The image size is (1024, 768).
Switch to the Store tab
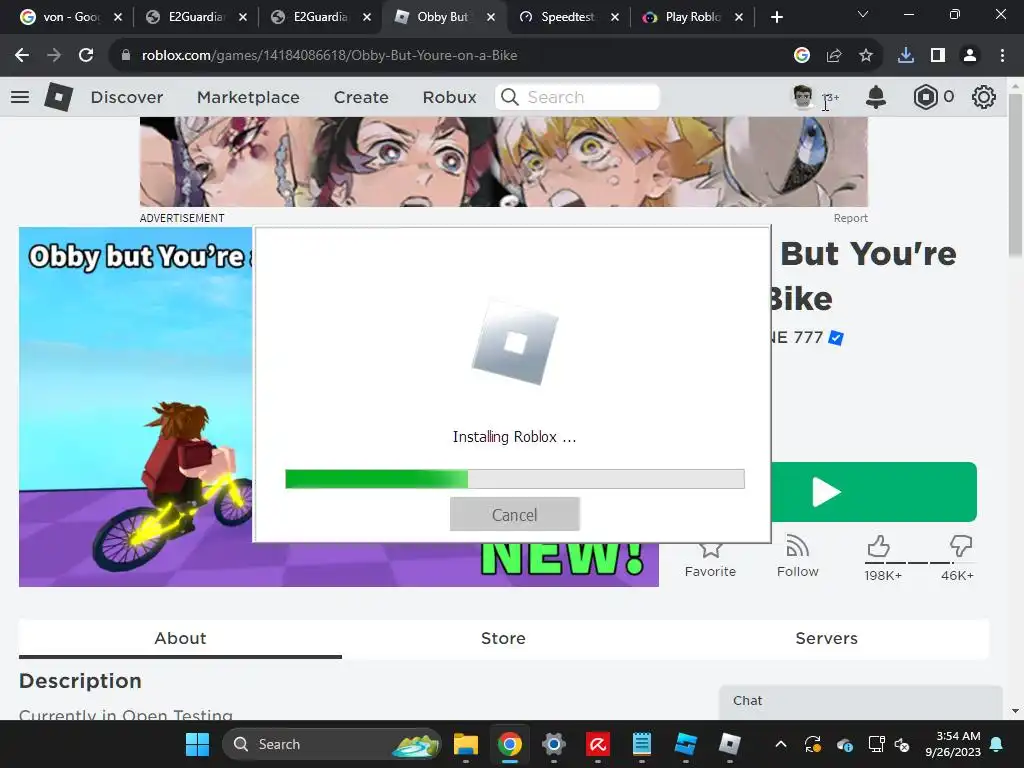503,638
